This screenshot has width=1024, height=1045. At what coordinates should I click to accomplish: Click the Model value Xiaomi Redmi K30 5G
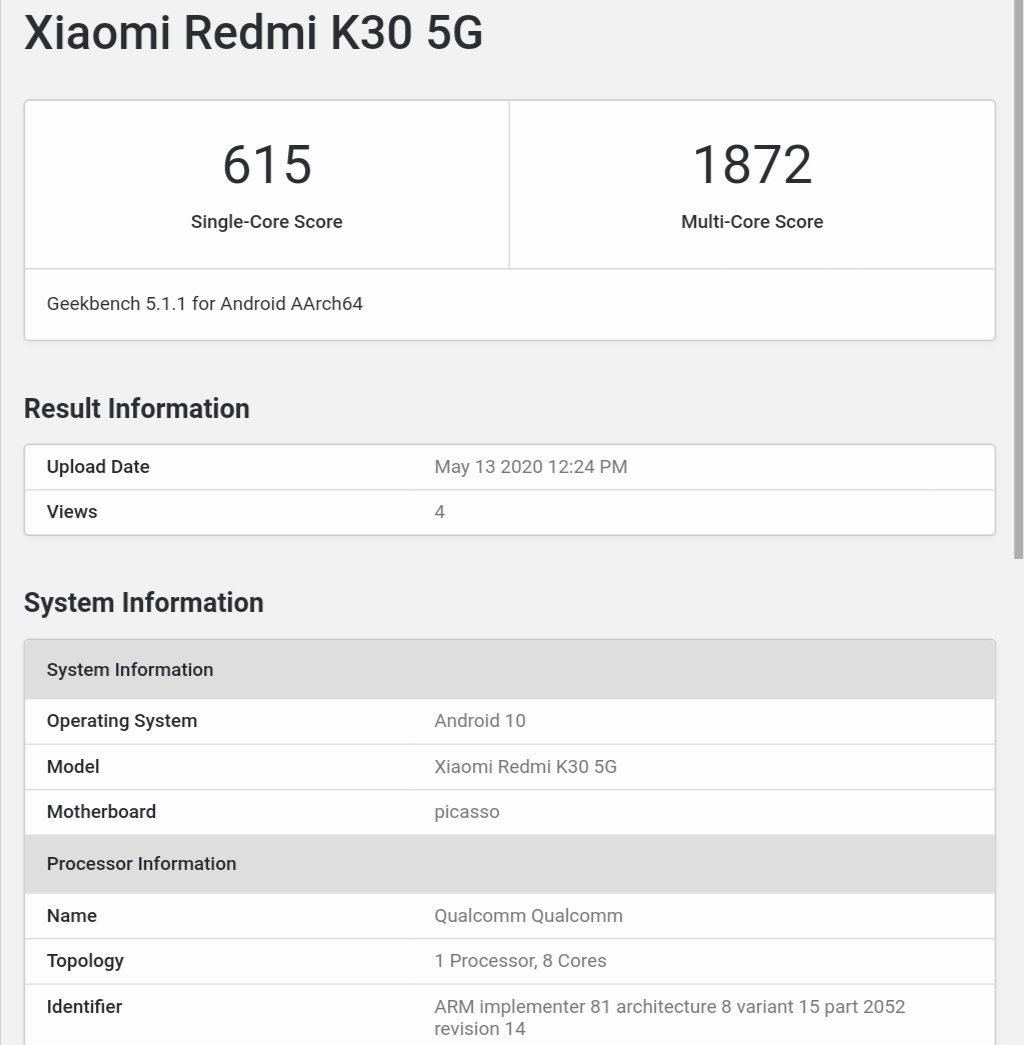[x=526, y=767]
